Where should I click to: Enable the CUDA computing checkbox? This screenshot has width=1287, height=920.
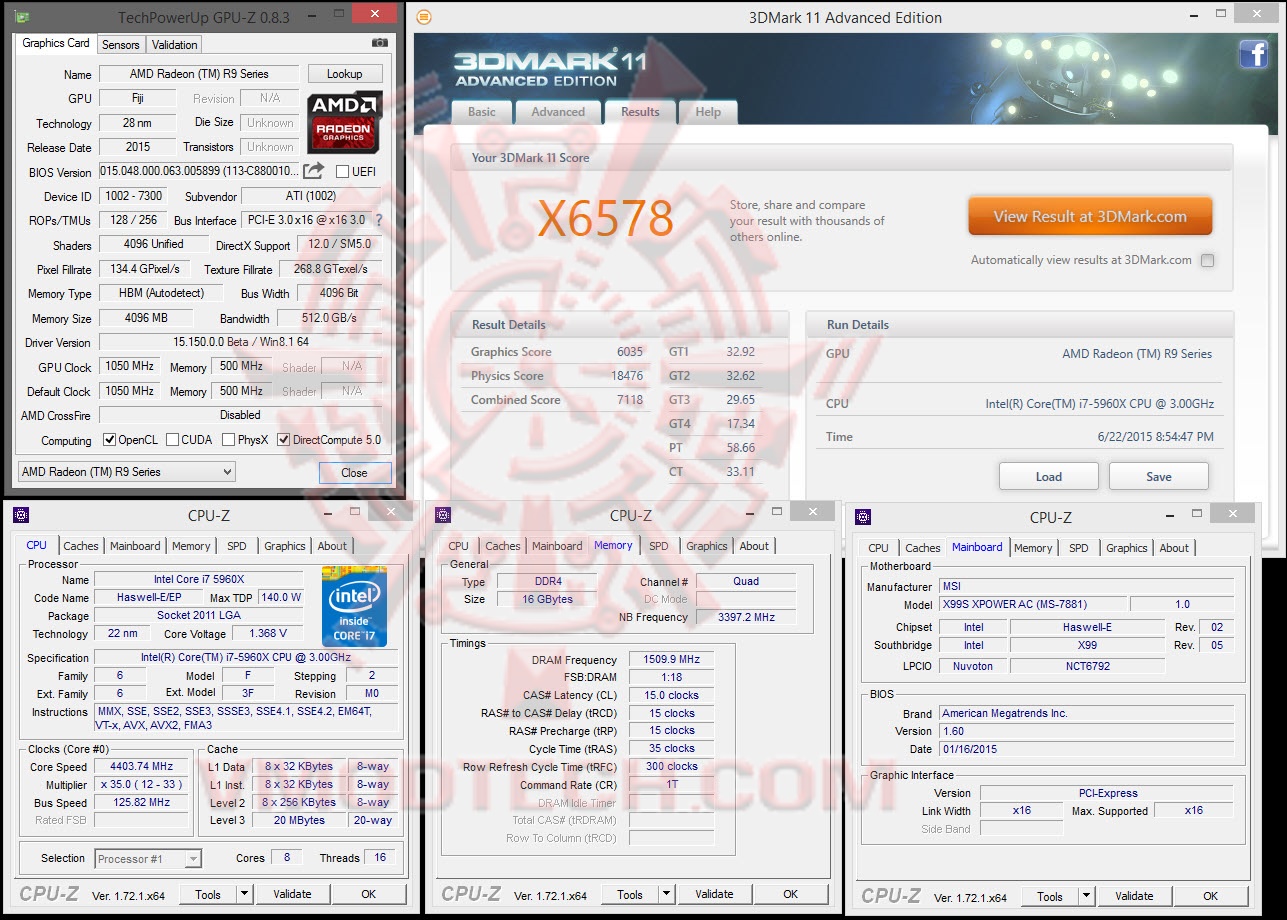coord(173,440)
